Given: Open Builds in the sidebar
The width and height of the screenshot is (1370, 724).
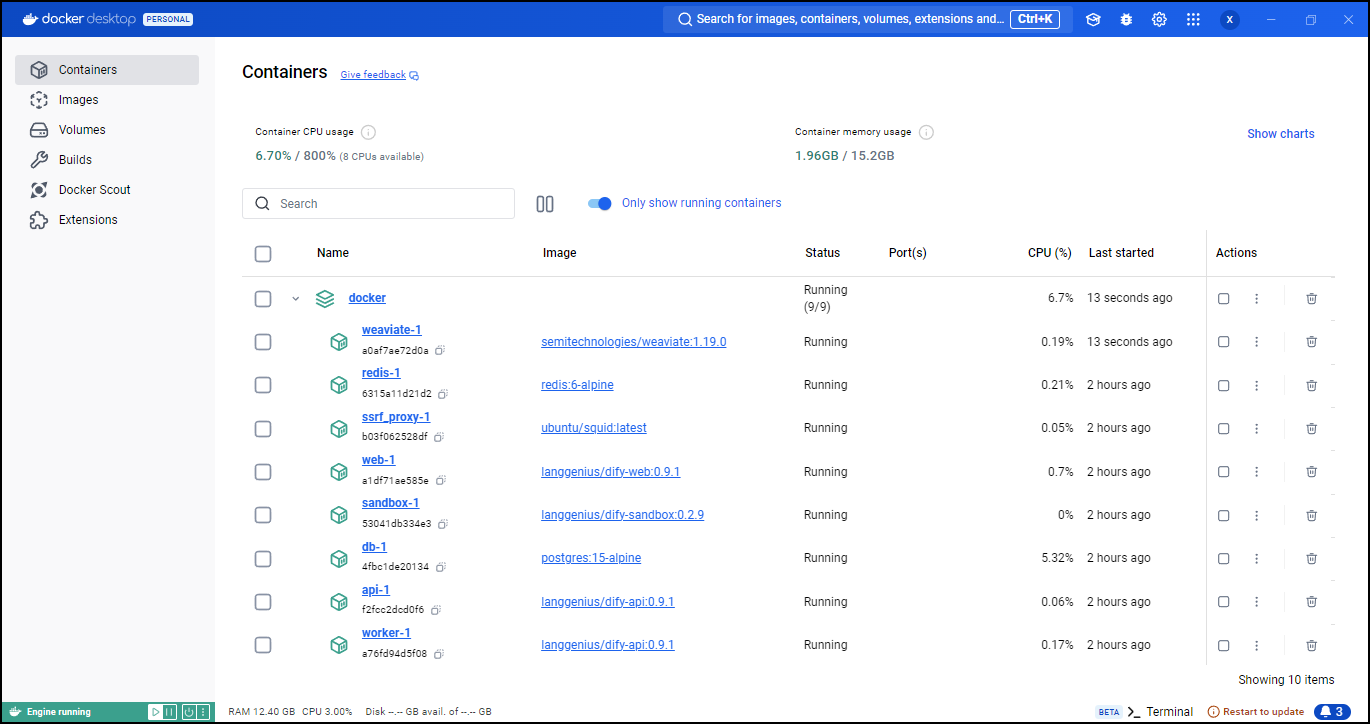Looking at the screenshot, I should [107, 160].
